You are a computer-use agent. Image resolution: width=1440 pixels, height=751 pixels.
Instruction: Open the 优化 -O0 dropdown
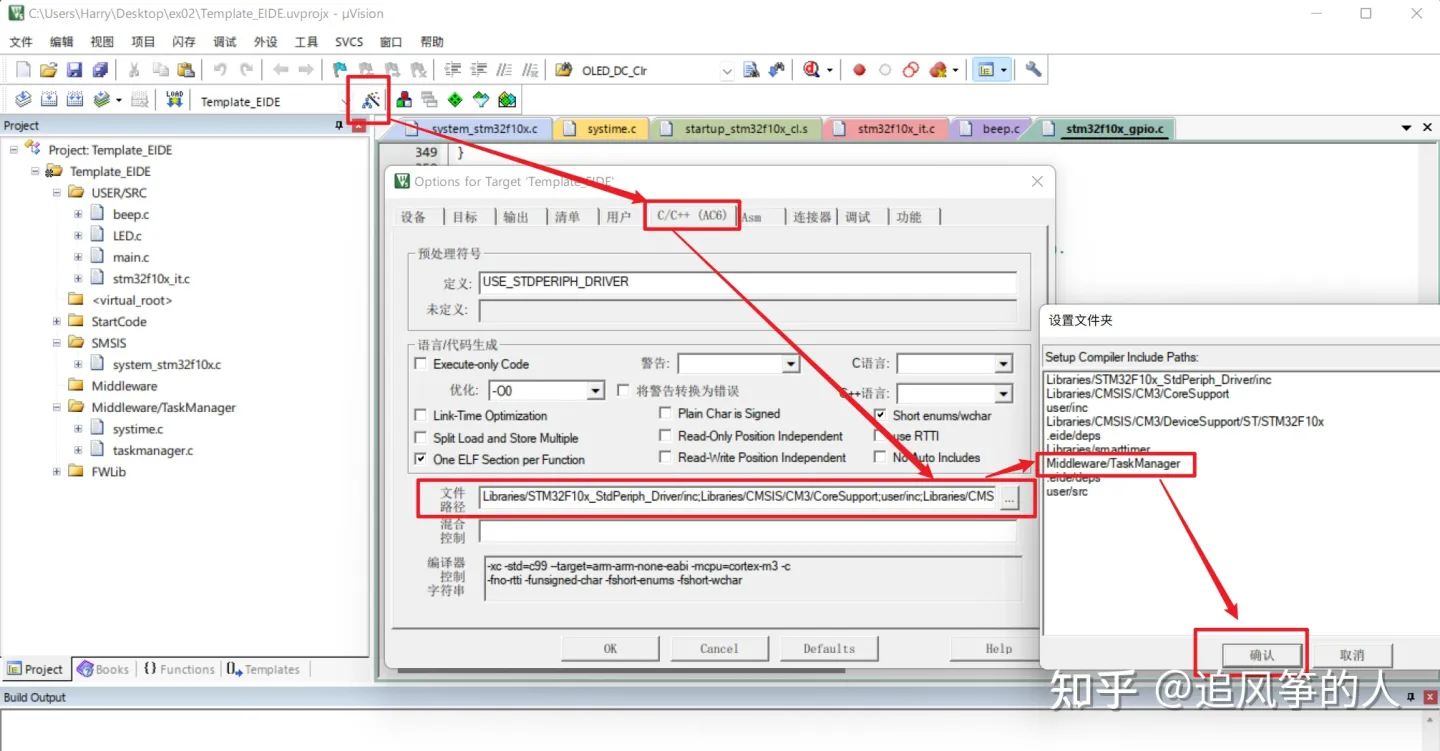click(x=596, y=391)
